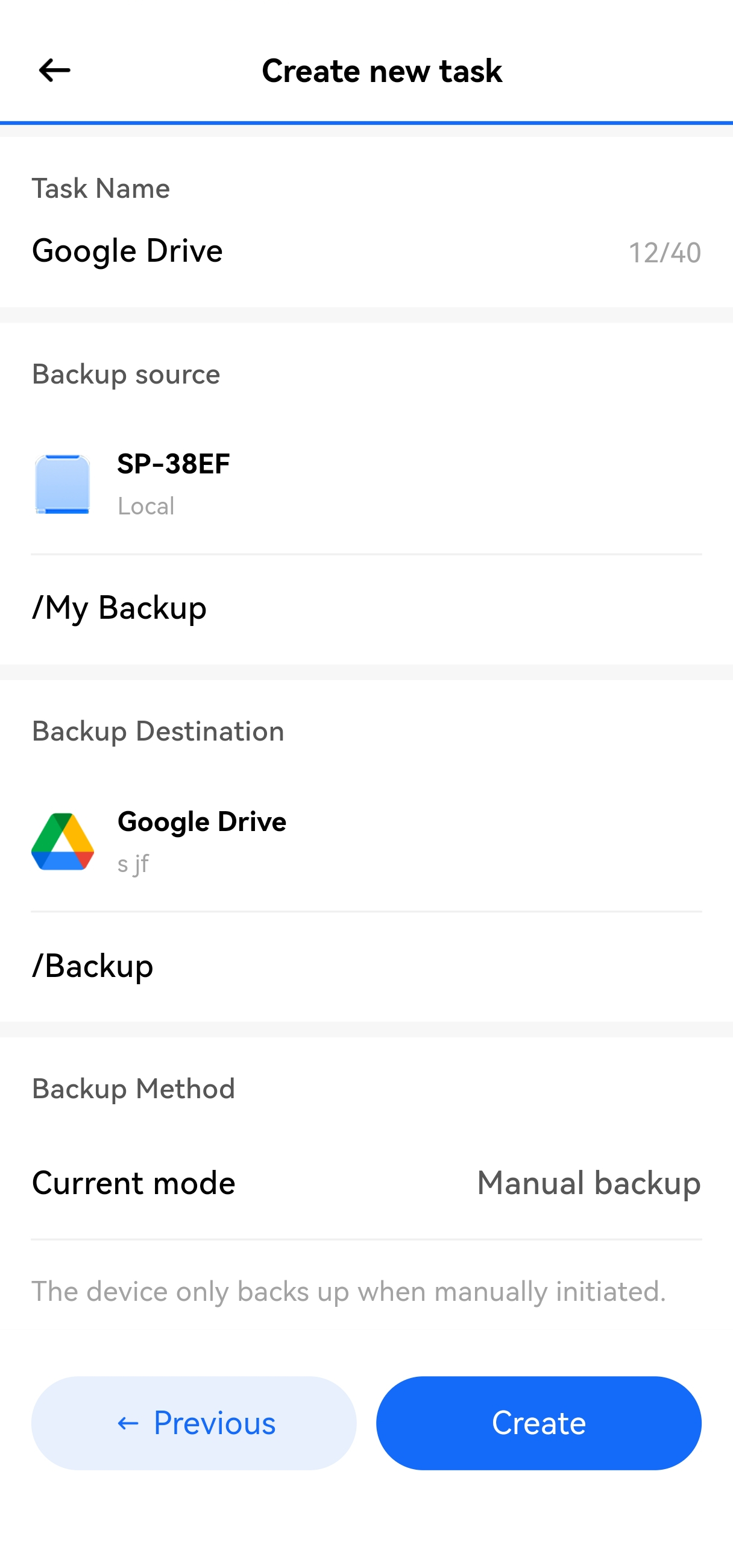Click the Backup Destination section heading
733x1568 pixels.
157,731
